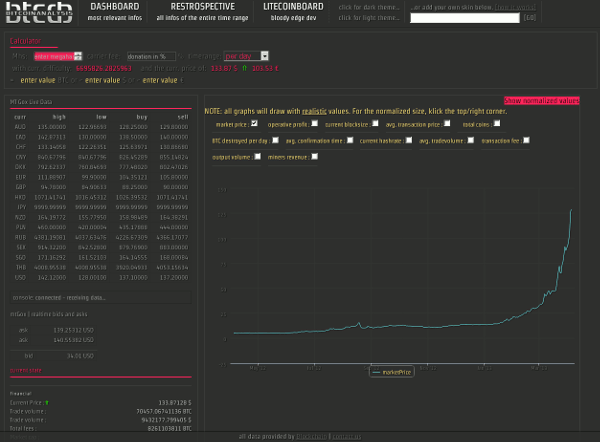
Task: Click the 'high' column header
Action: point(59,117)
